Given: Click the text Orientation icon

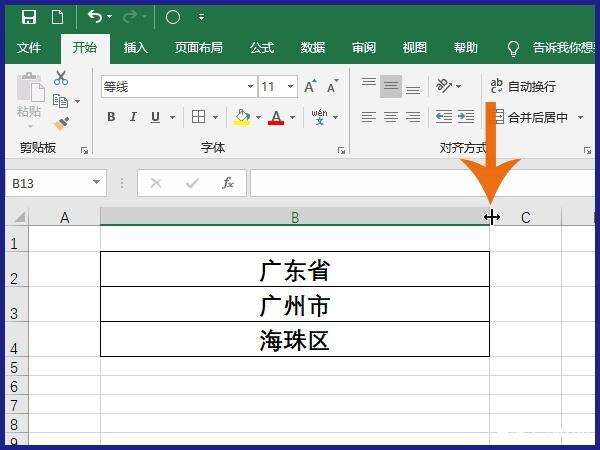Looking at the screenshot, I should (x=444, y=86).
